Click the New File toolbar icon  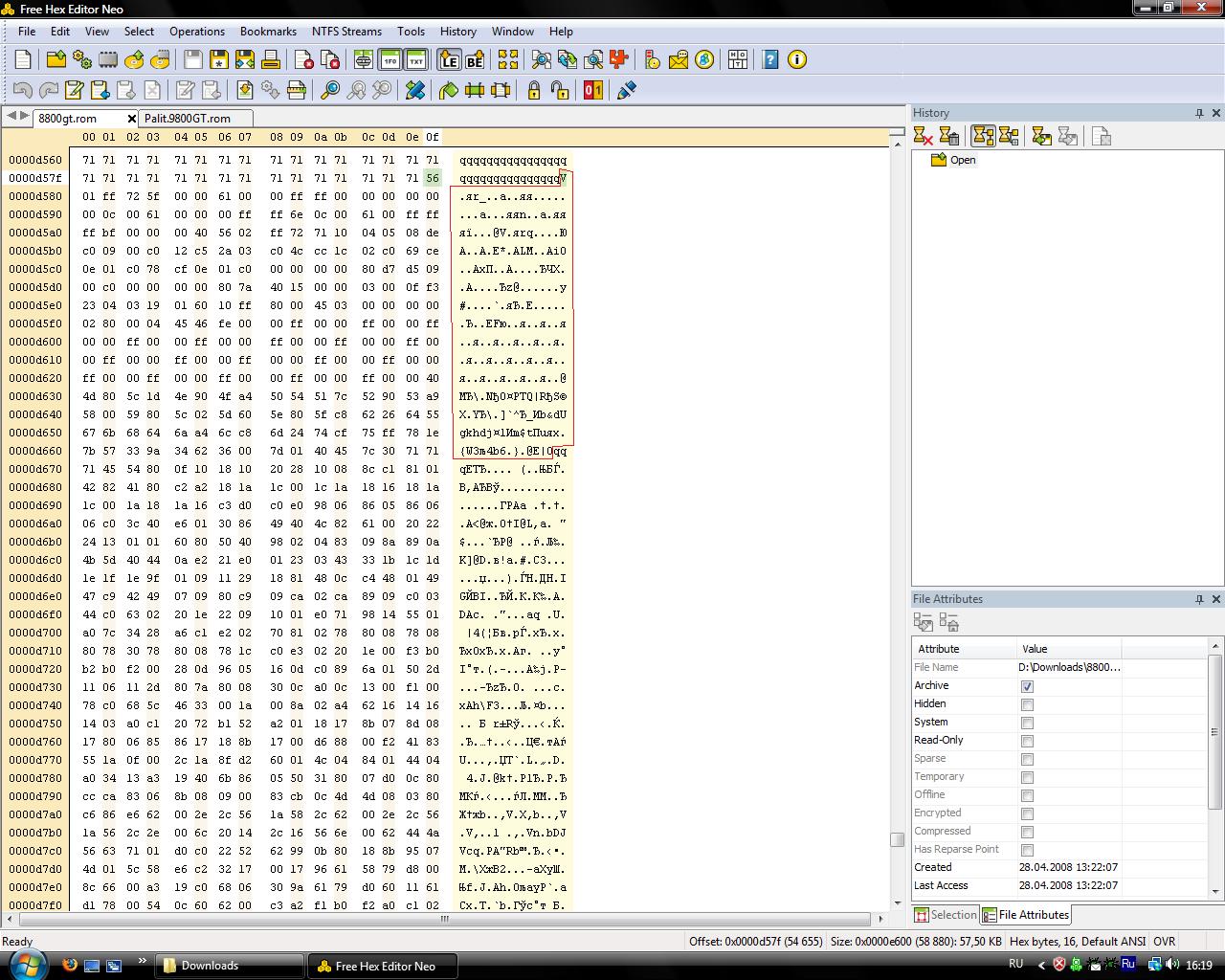coord(23,60)
